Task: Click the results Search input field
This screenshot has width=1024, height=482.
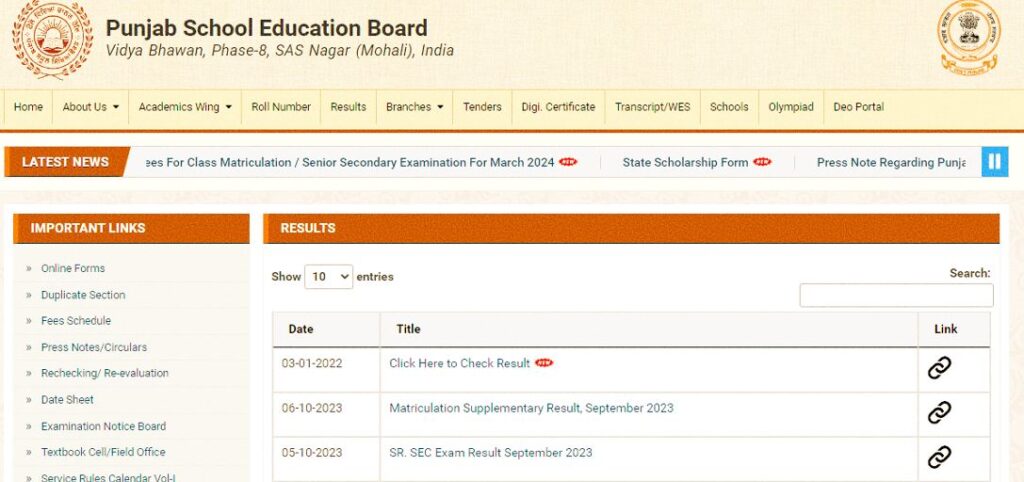Action: (896, 295)
